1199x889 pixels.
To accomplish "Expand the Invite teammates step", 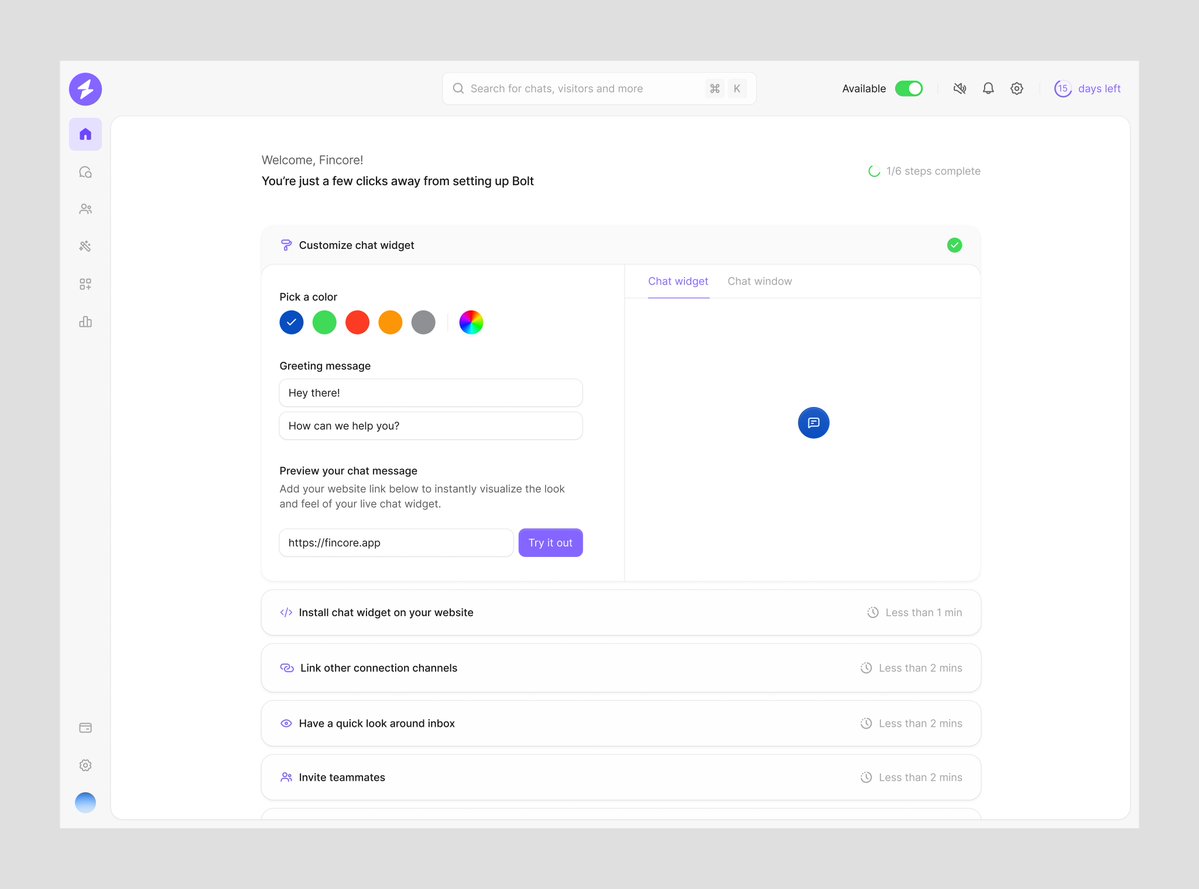I will (620, 777).
